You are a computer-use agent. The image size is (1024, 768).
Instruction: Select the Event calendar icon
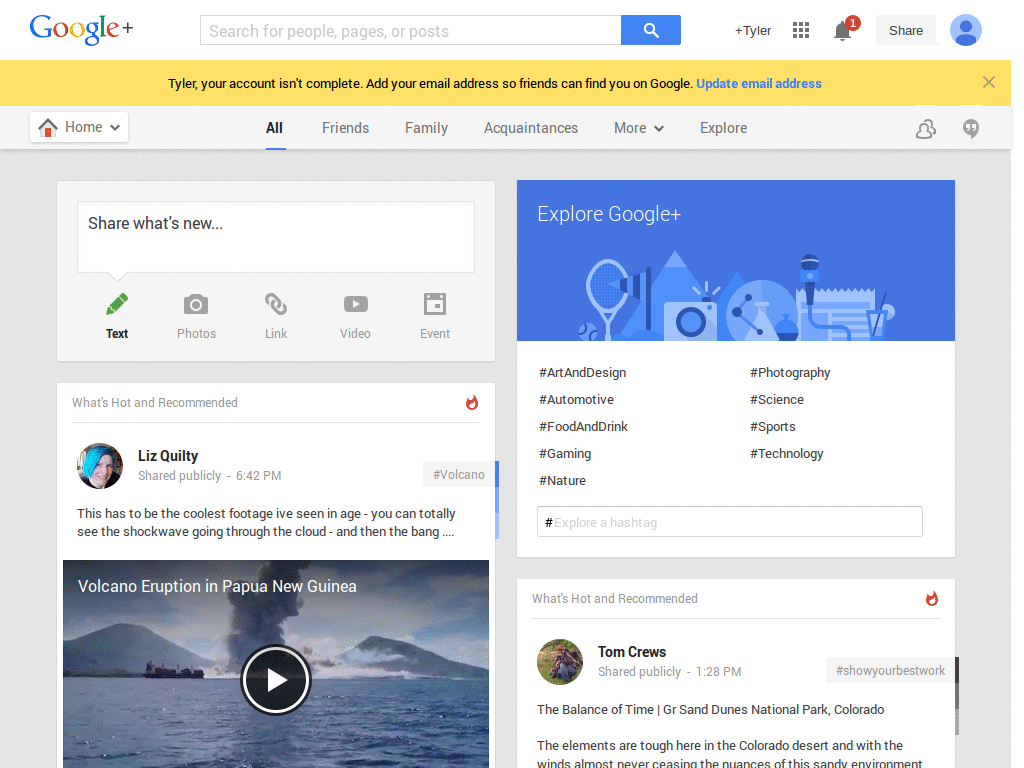[435, 304]
